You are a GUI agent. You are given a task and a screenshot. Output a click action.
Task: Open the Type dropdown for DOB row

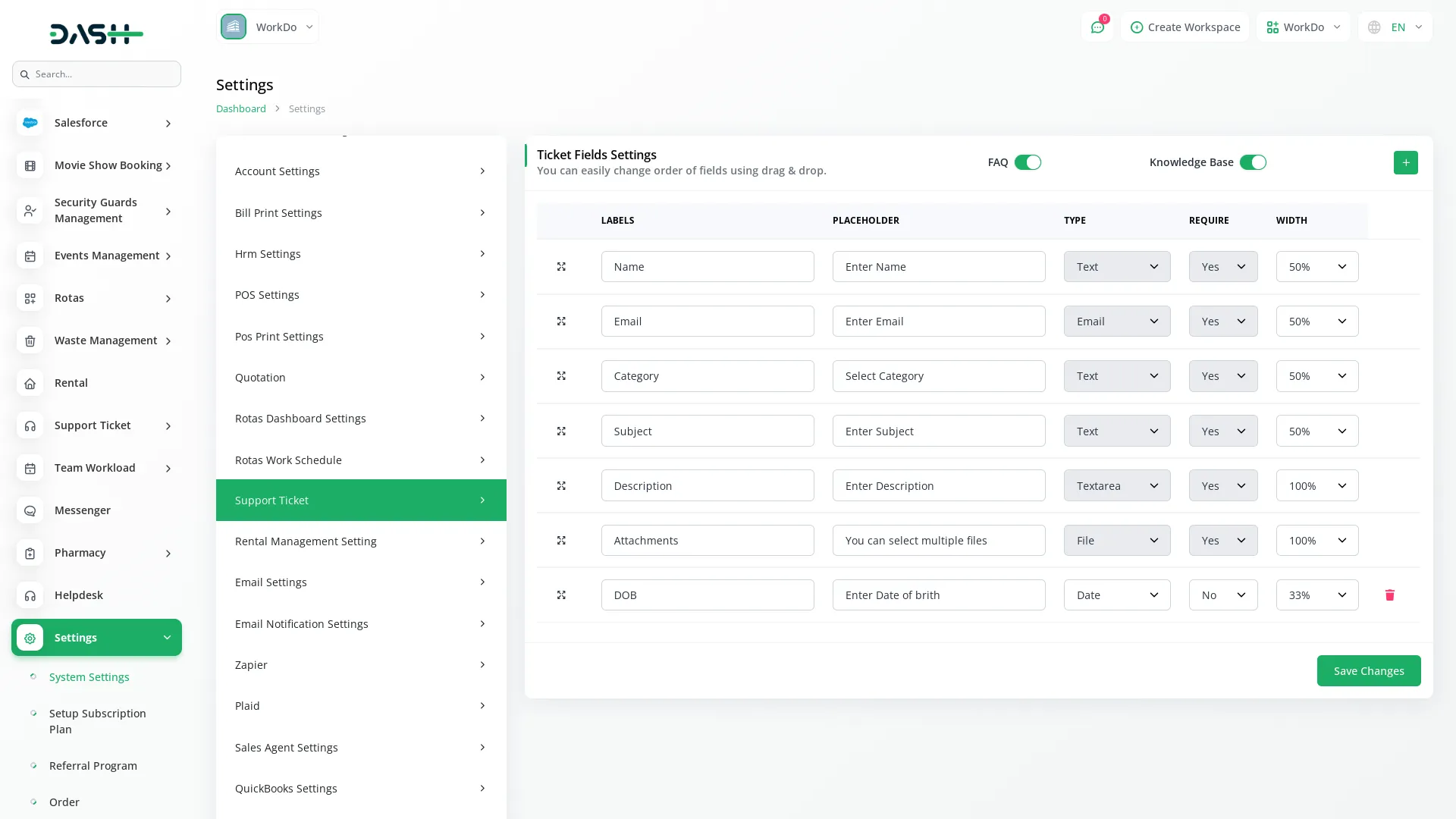pyautogui.click(x=1116, y=595)
